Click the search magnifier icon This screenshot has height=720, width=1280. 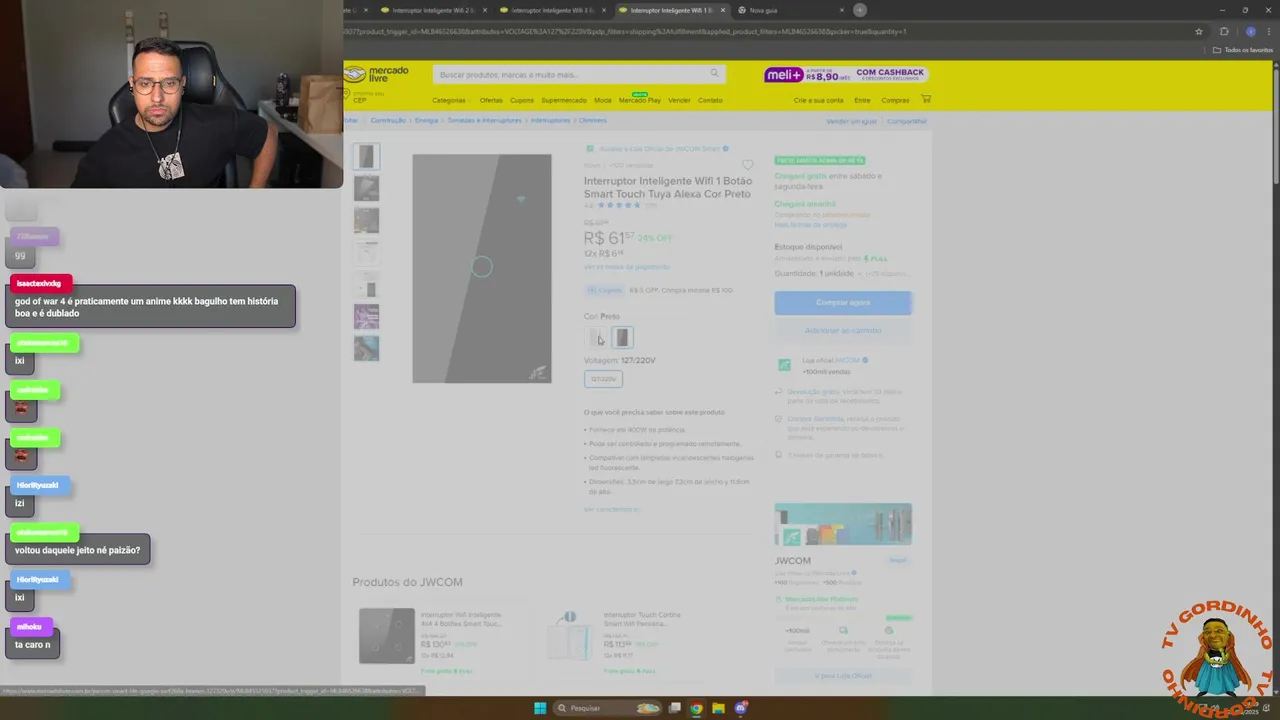[714, 73]
